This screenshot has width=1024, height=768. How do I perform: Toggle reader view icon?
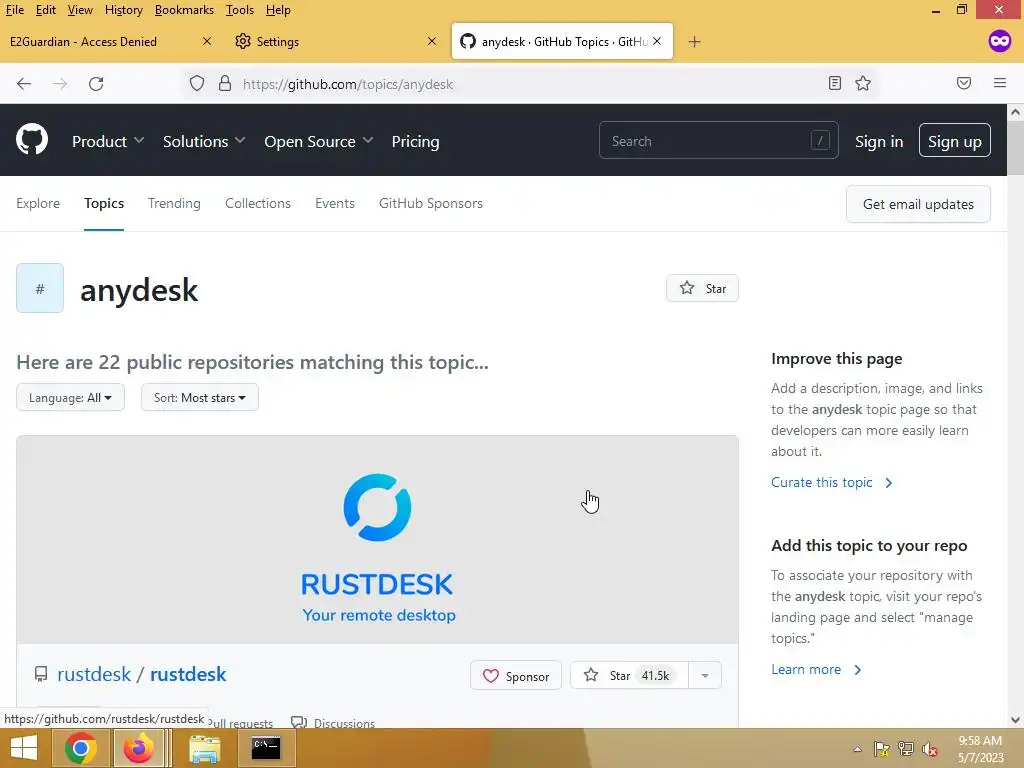tap(835, 83)
